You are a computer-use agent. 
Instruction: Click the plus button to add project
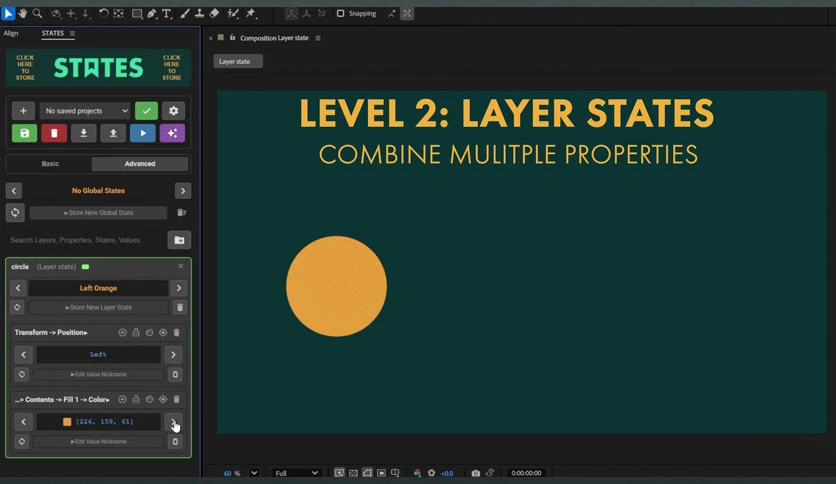(23, 110)
